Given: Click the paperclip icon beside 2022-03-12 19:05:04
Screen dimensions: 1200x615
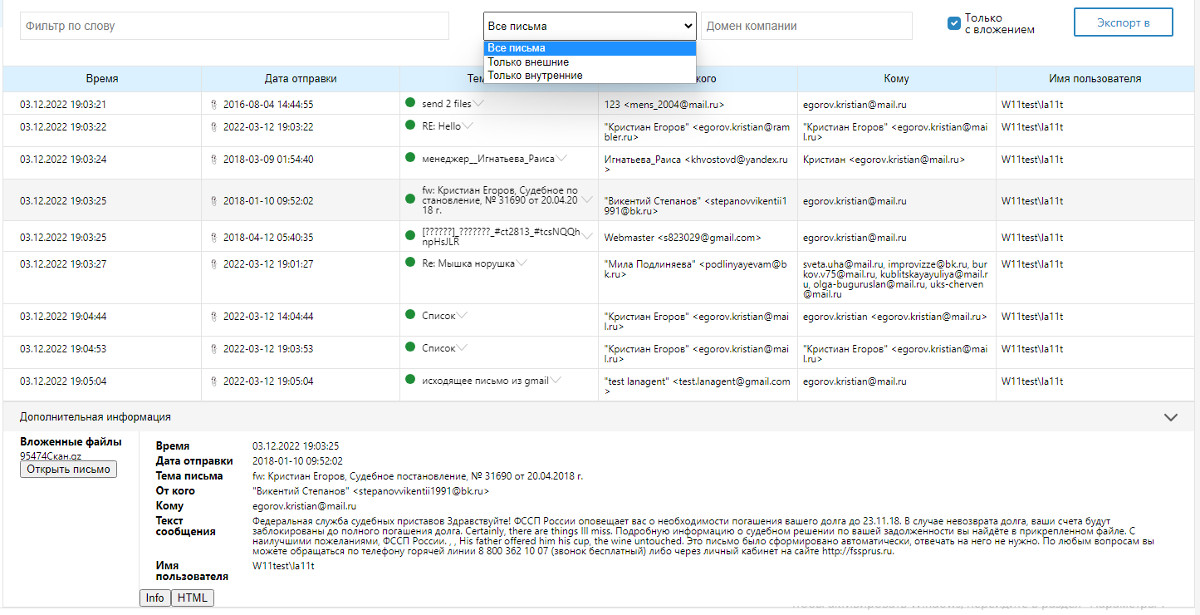Looking at the screenshot, I should click(x=214, y=381).
